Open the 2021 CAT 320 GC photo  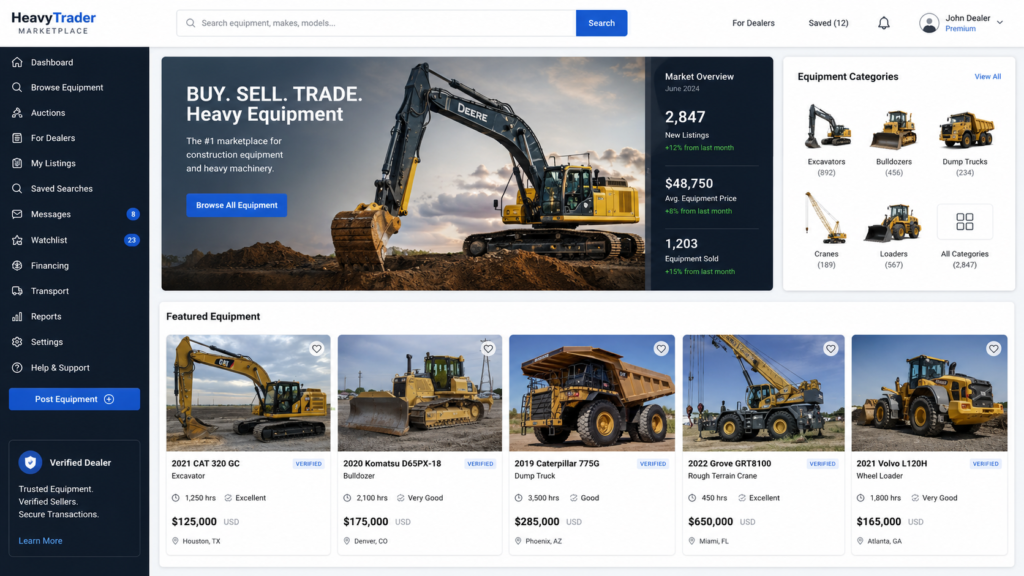pos(248,393)
